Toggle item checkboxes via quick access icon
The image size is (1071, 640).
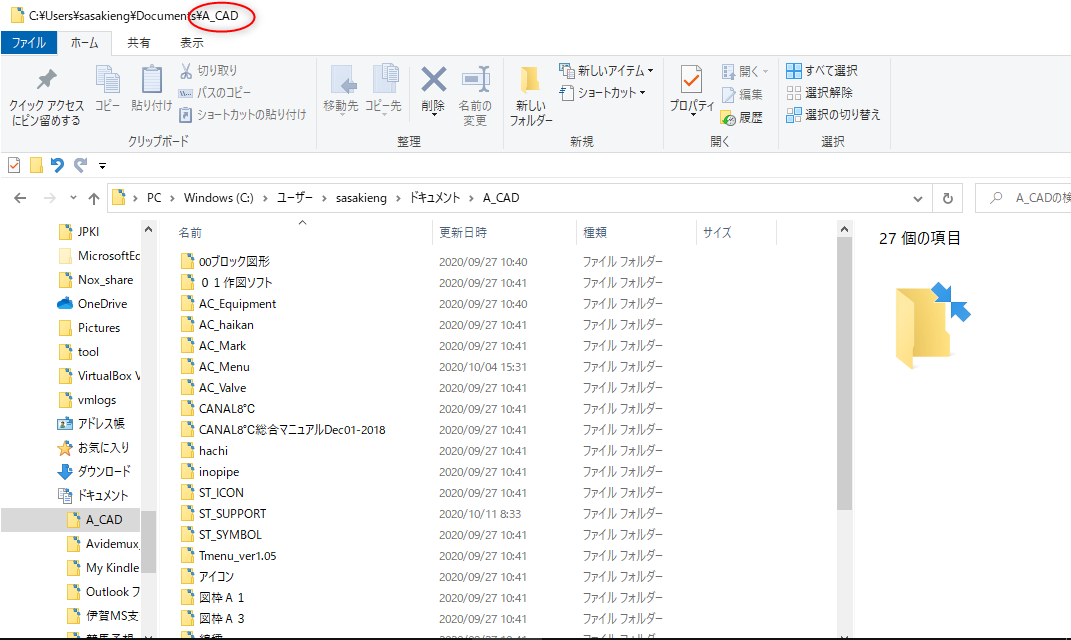13,166
